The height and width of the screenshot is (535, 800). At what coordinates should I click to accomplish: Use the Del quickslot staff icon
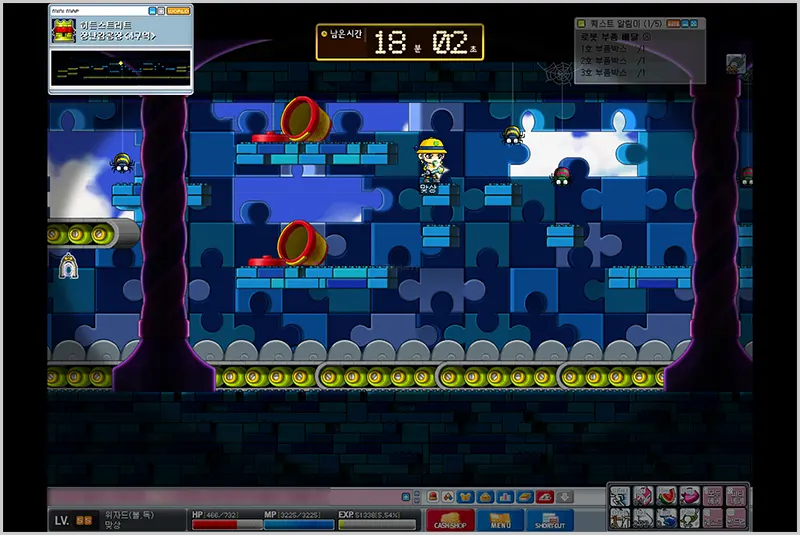(x=643, y=518)
